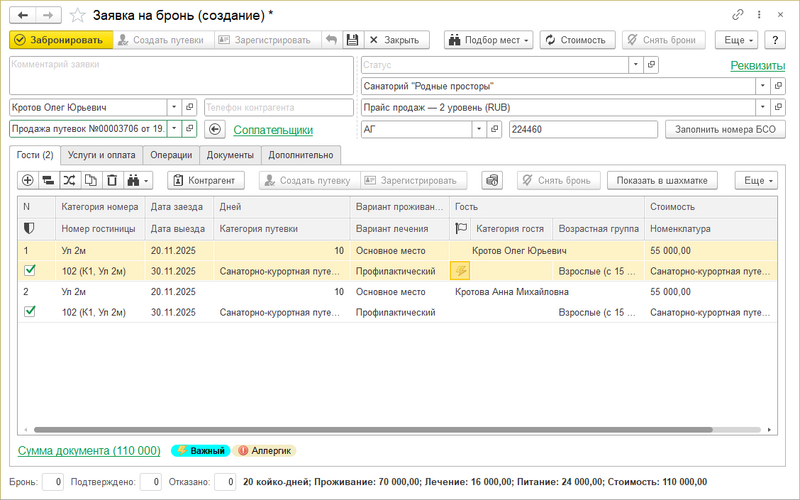
Task: Uncheck the checkbox in first guest row
Action: (x=29, y=270)
